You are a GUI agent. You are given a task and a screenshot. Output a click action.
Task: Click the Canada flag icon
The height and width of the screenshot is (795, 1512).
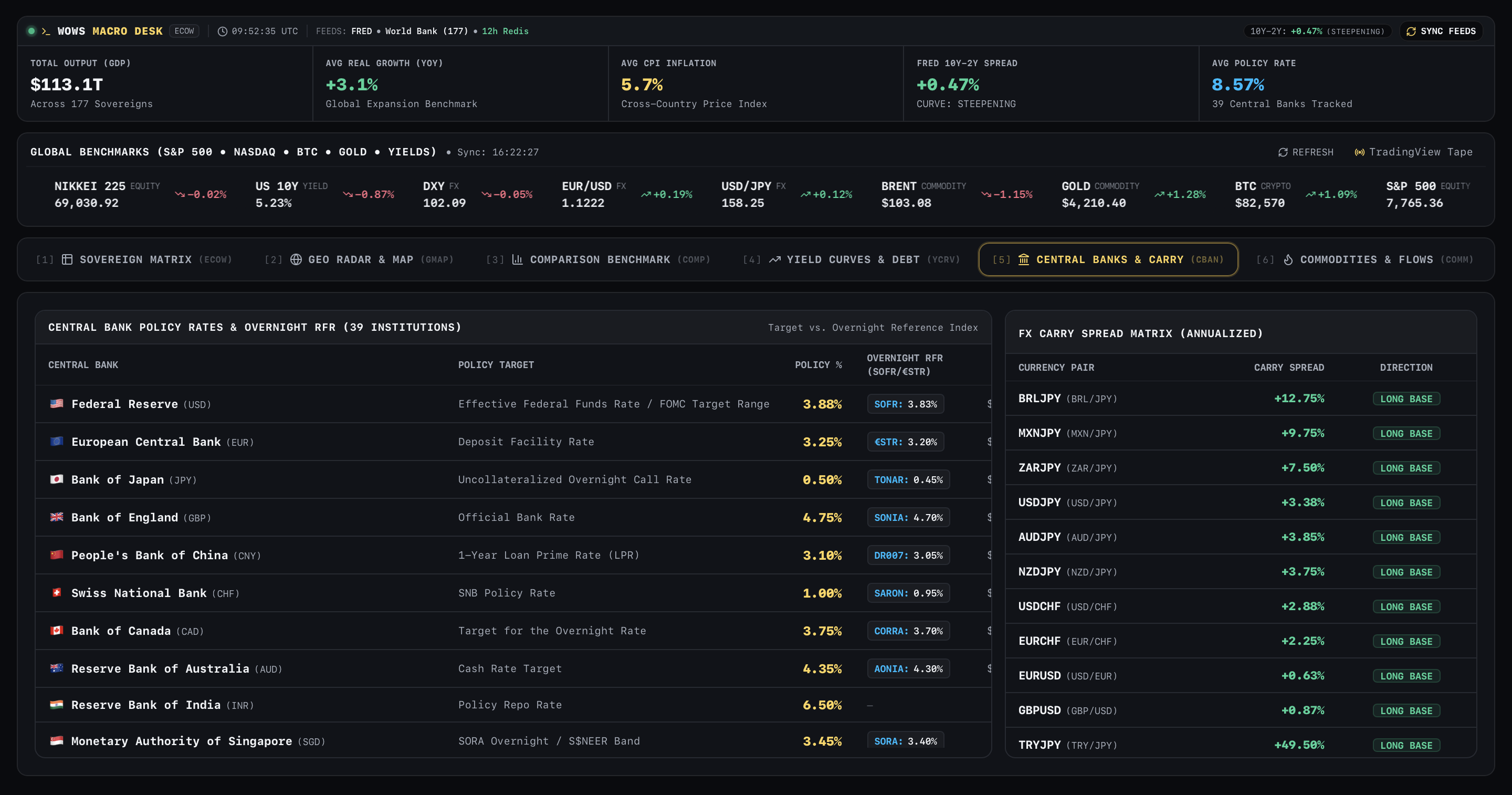56,630
